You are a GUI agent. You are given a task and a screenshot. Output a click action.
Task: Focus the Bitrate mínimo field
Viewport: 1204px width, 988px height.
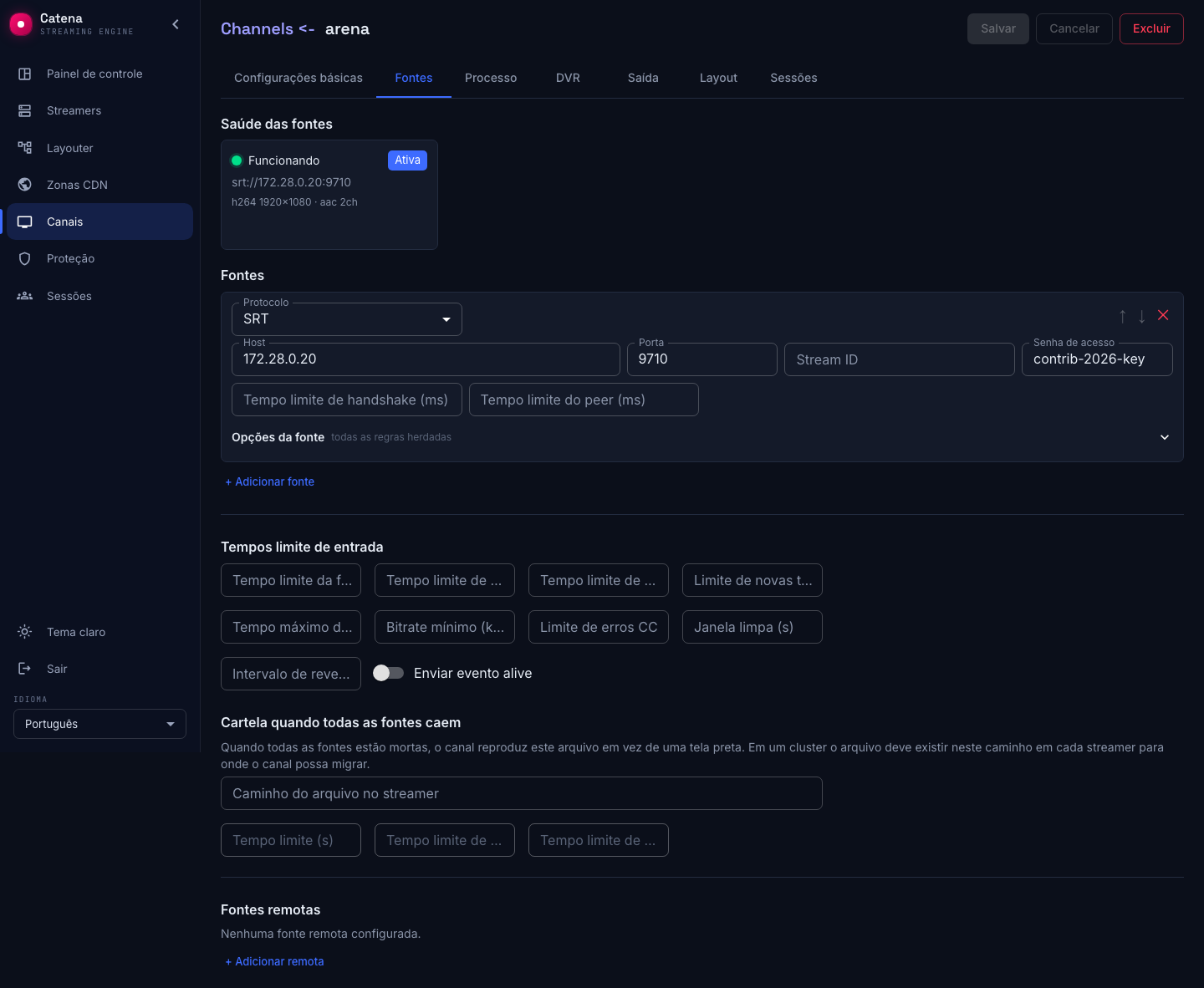tap(445, 627)
